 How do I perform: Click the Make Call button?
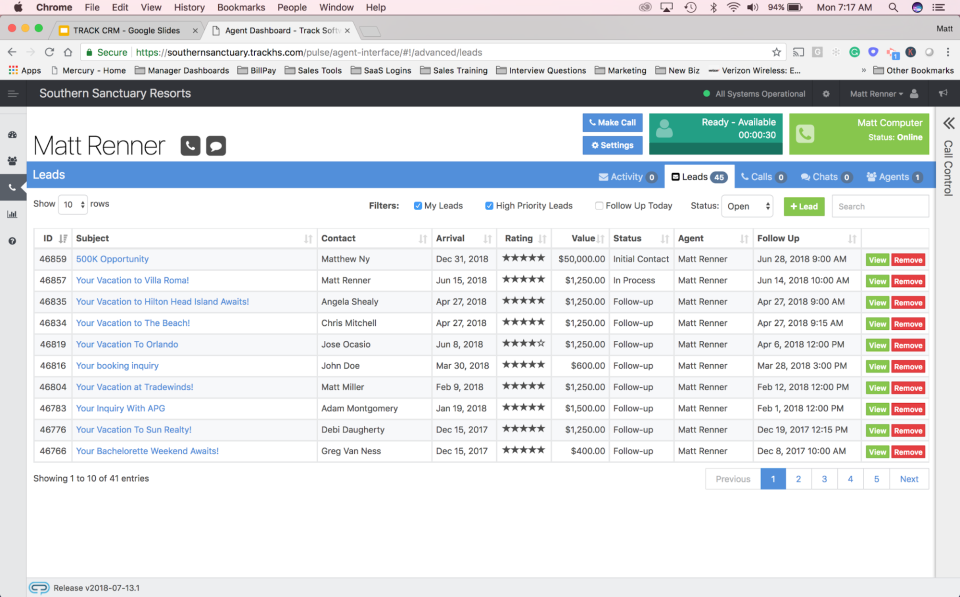[x=611, y=123]
